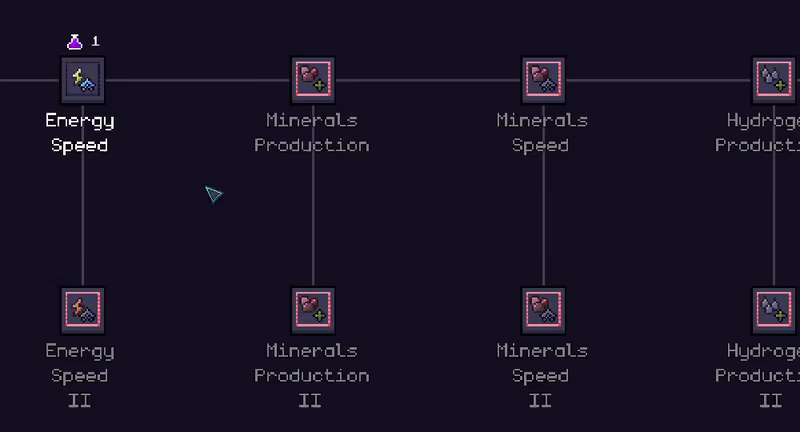The image size is (800, 432).
Task: Click the research cost value '1'
Action: click(x=95, y=41)
